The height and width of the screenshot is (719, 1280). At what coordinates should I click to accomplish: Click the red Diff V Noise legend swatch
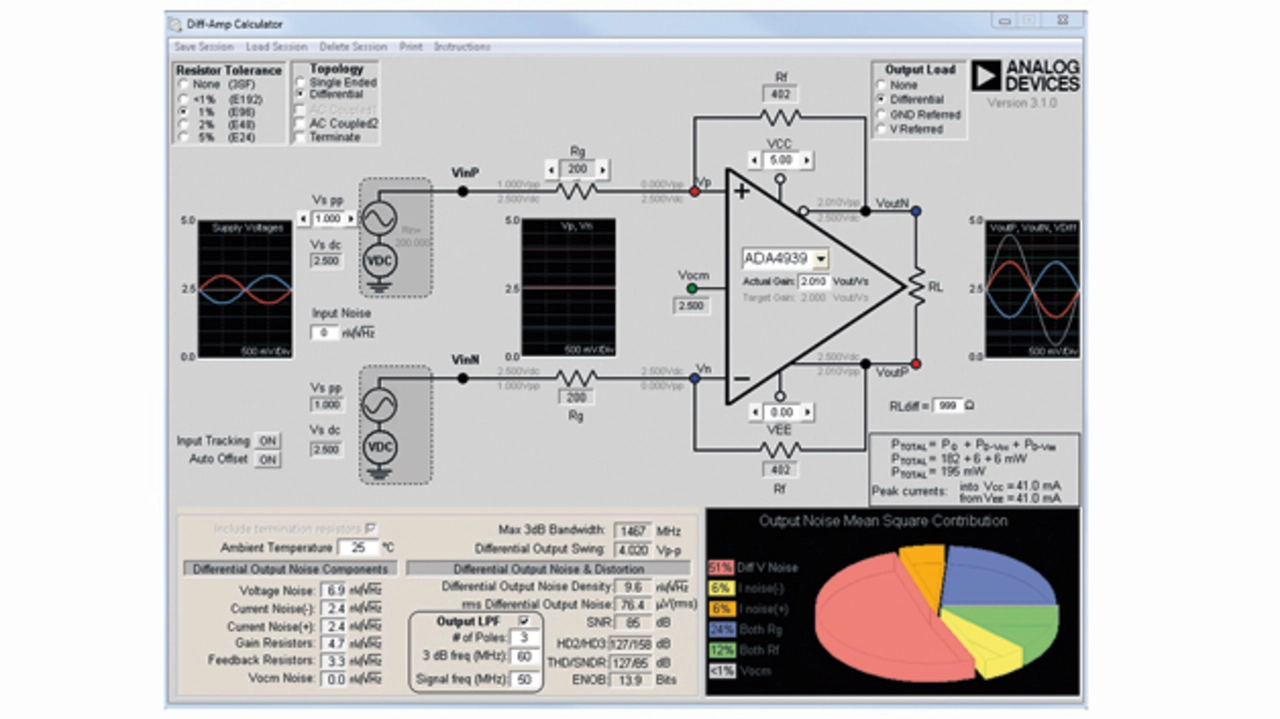(x=720, y=568)
